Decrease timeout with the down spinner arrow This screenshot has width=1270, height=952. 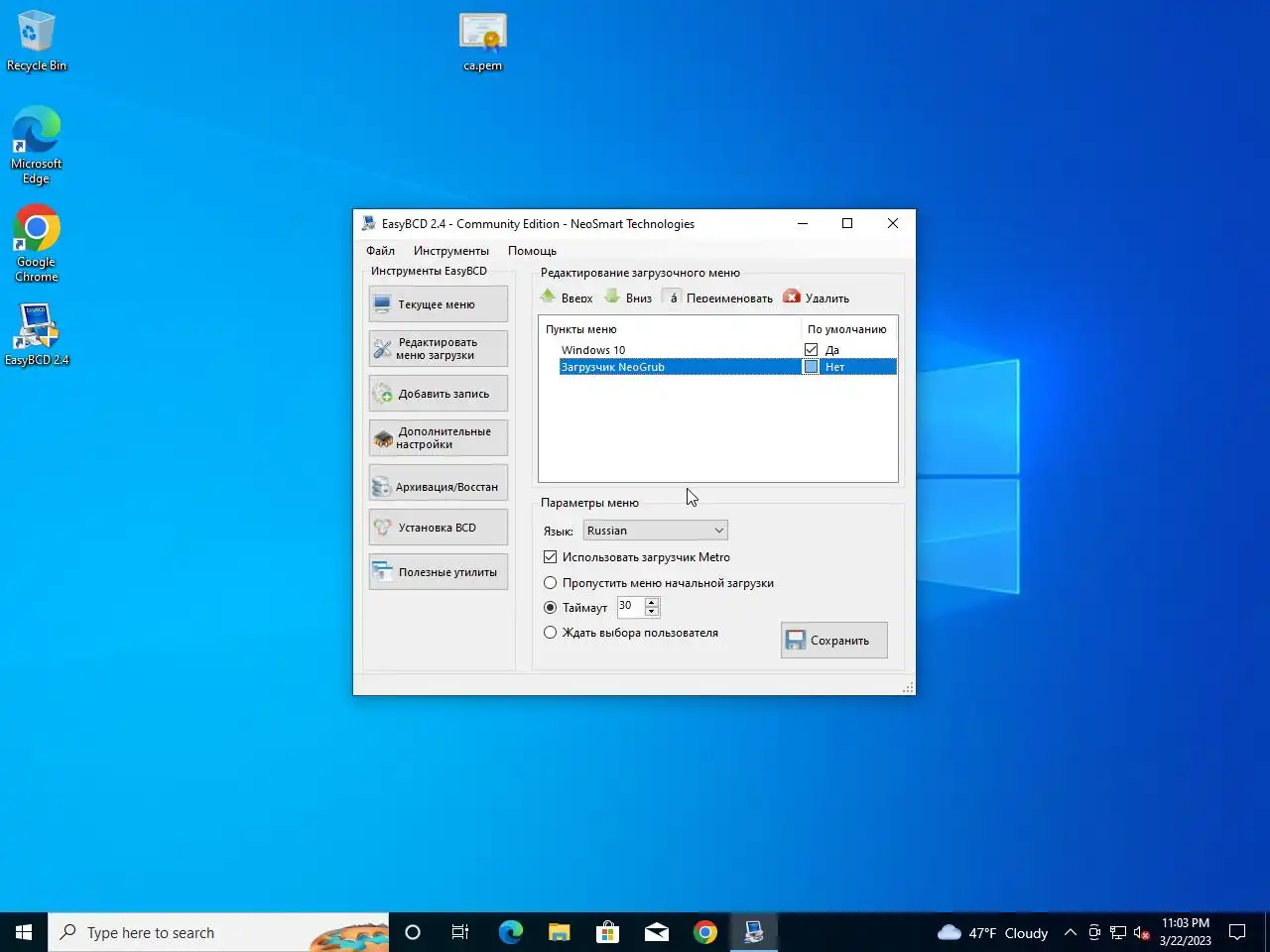[x=652, y=611]
